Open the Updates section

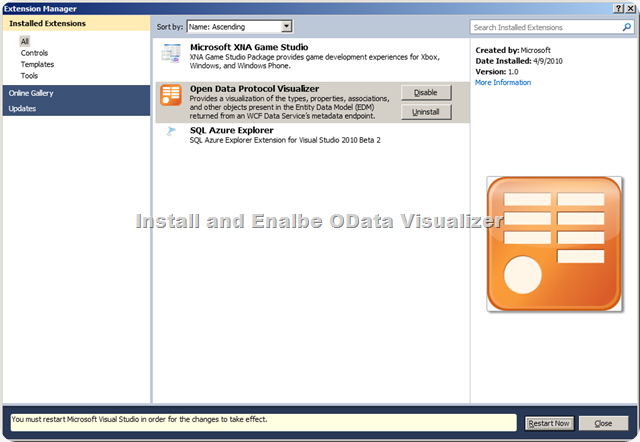click(76, 109)
